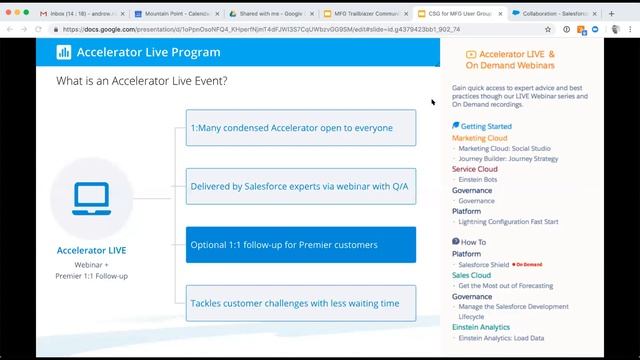Image resolution: width=640 pixels, height=360 pixels.
Task: Click the 'Governance' item under Getting Started
Action: point(476,201)
